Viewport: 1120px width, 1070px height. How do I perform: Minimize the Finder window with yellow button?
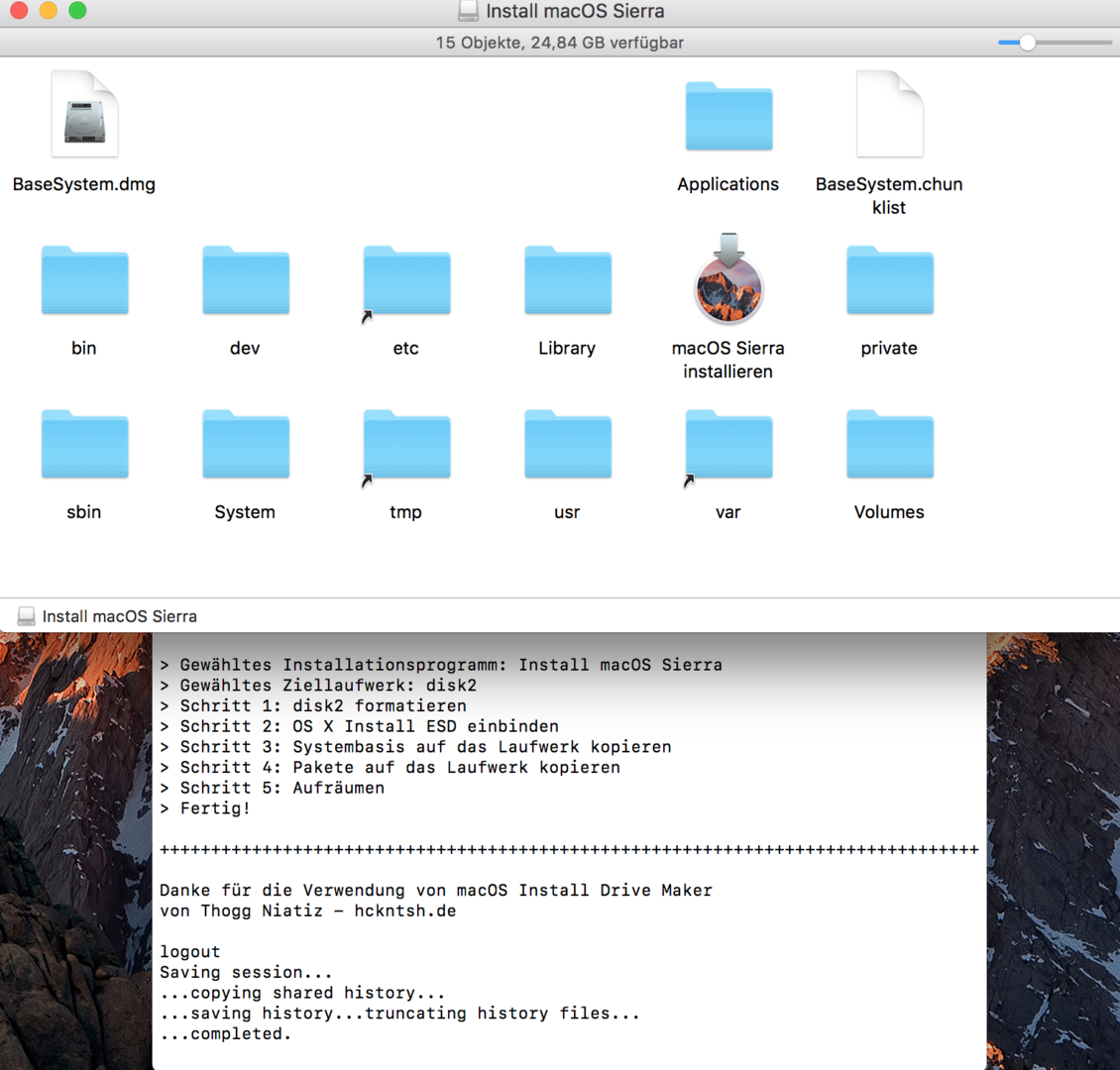click(x=48, y=11)
